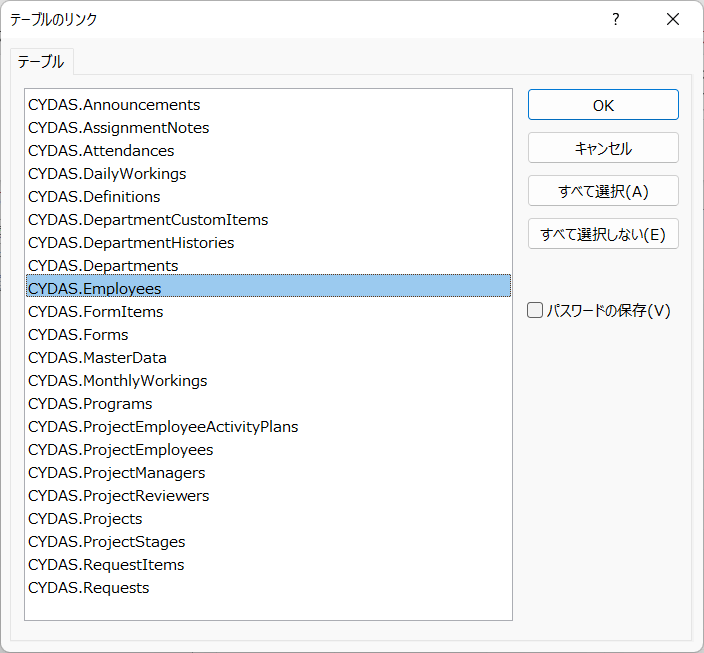Select CYDAS.Requests table
The image size is (704, 653).
89,588
